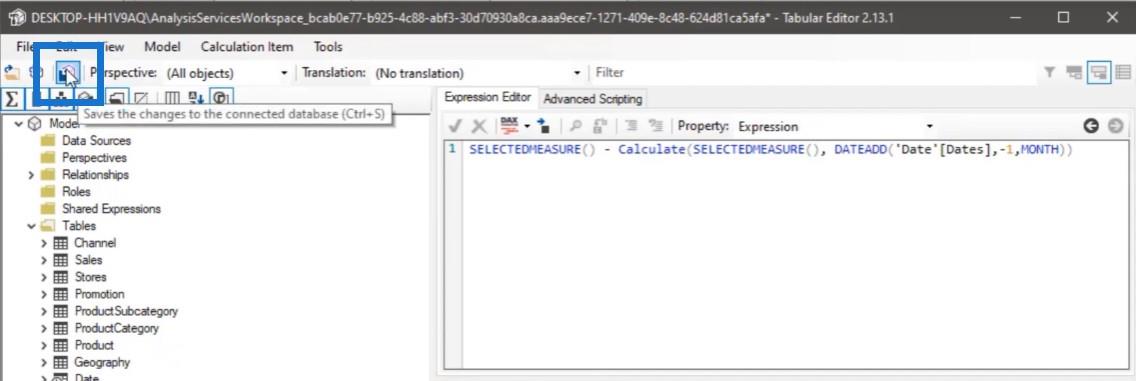Viewport: 1136px width, 381px height.
Task: Open the Tools menu
Action: click(328, 47)
